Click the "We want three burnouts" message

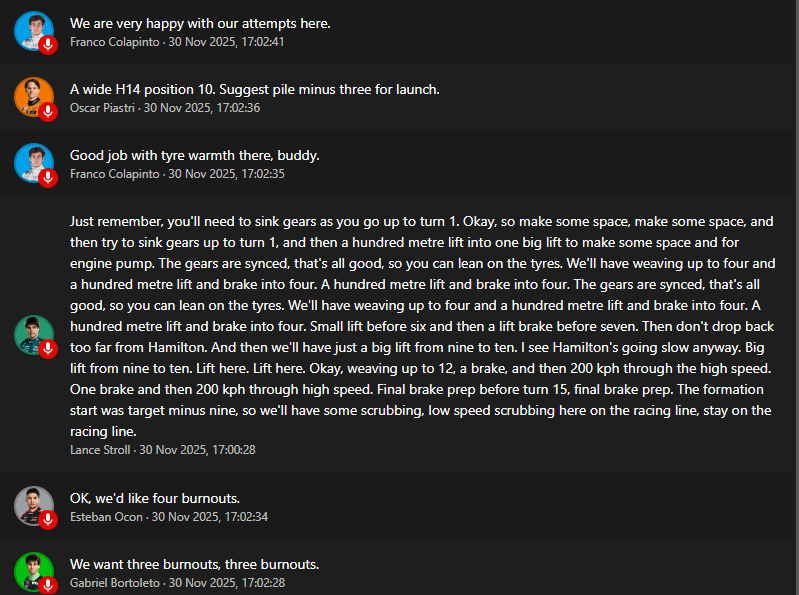(x=194, y=564)
